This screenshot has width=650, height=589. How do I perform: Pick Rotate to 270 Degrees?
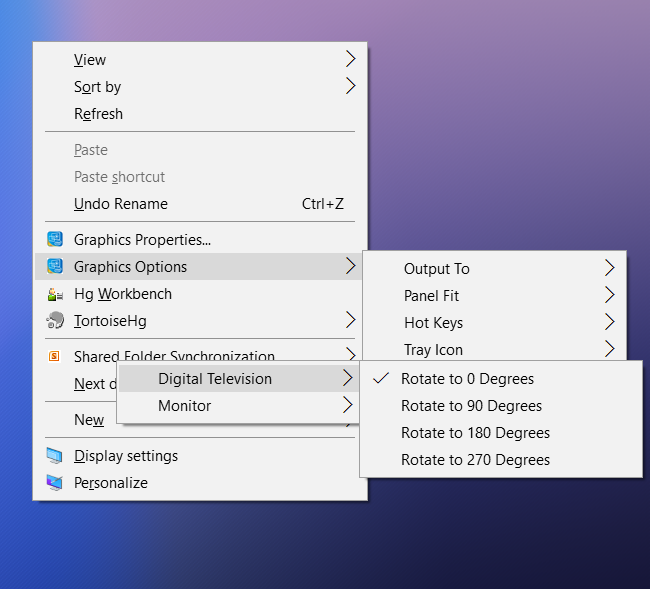475,460
